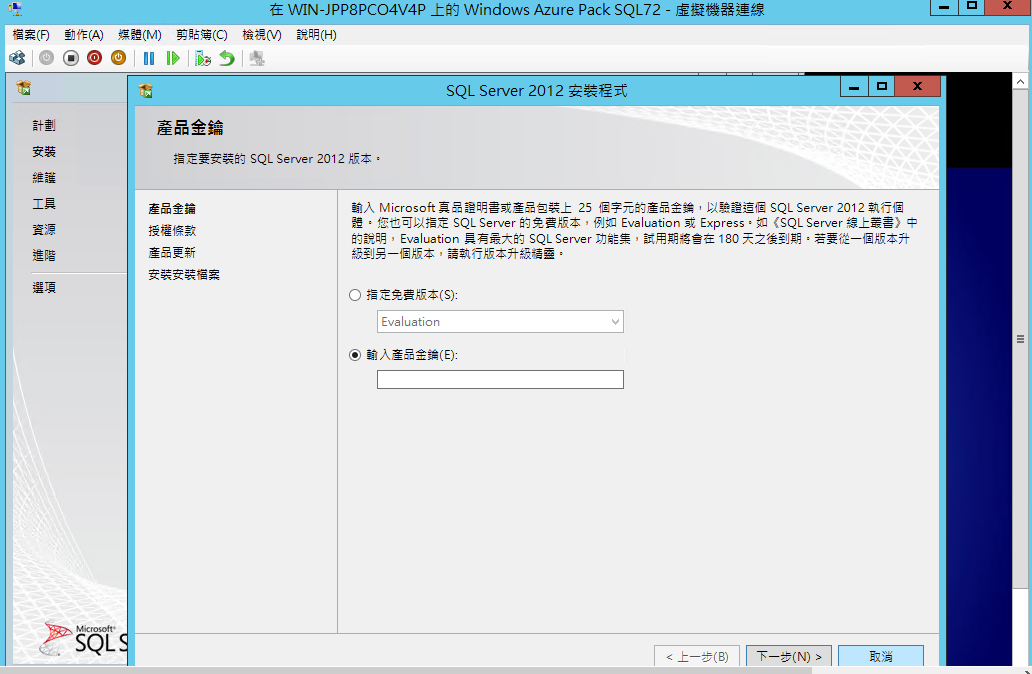Click the 授權條款 step in wizard list
Screen dimensions: 1032x674
coord(172,230)
